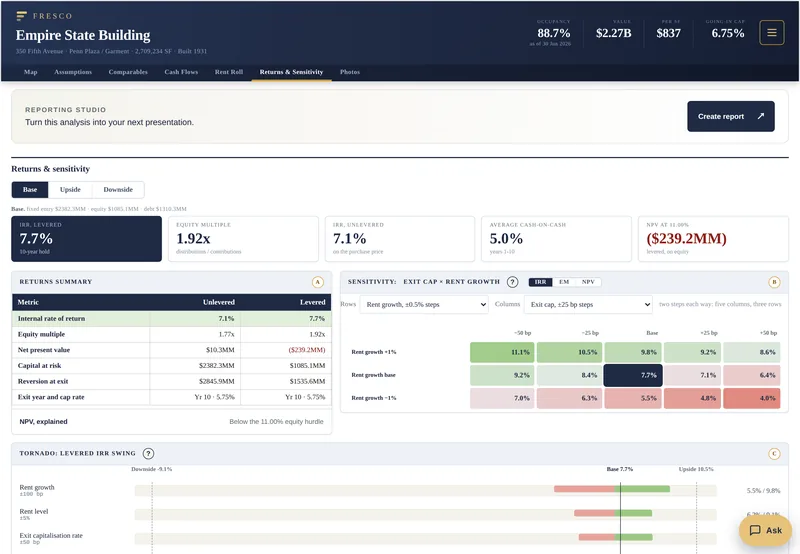Viewport: 800px width, 554px height.
Task: Click the Reversion at exit row label
Action: click(43, 382)
